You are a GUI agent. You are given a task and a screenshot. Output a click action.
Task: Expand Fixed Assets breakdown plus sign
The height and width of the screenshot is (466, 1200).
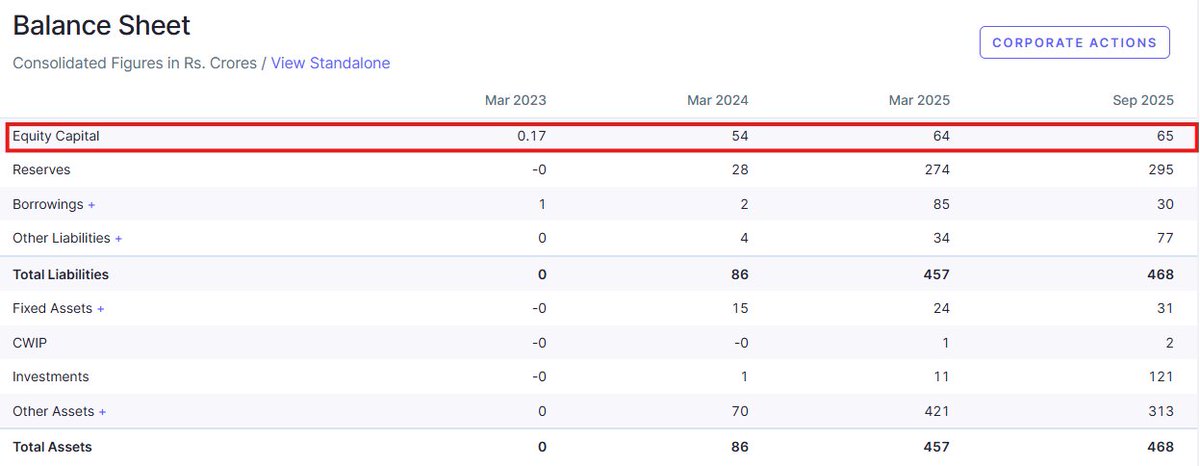click(101, 308)
